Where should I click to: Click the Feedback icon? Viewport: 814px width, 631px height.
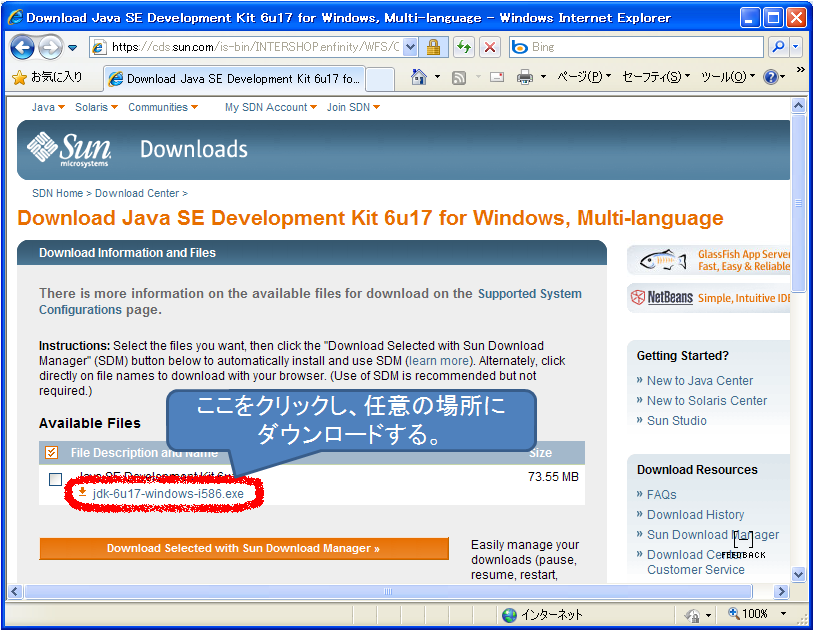(x=743, y=543)
